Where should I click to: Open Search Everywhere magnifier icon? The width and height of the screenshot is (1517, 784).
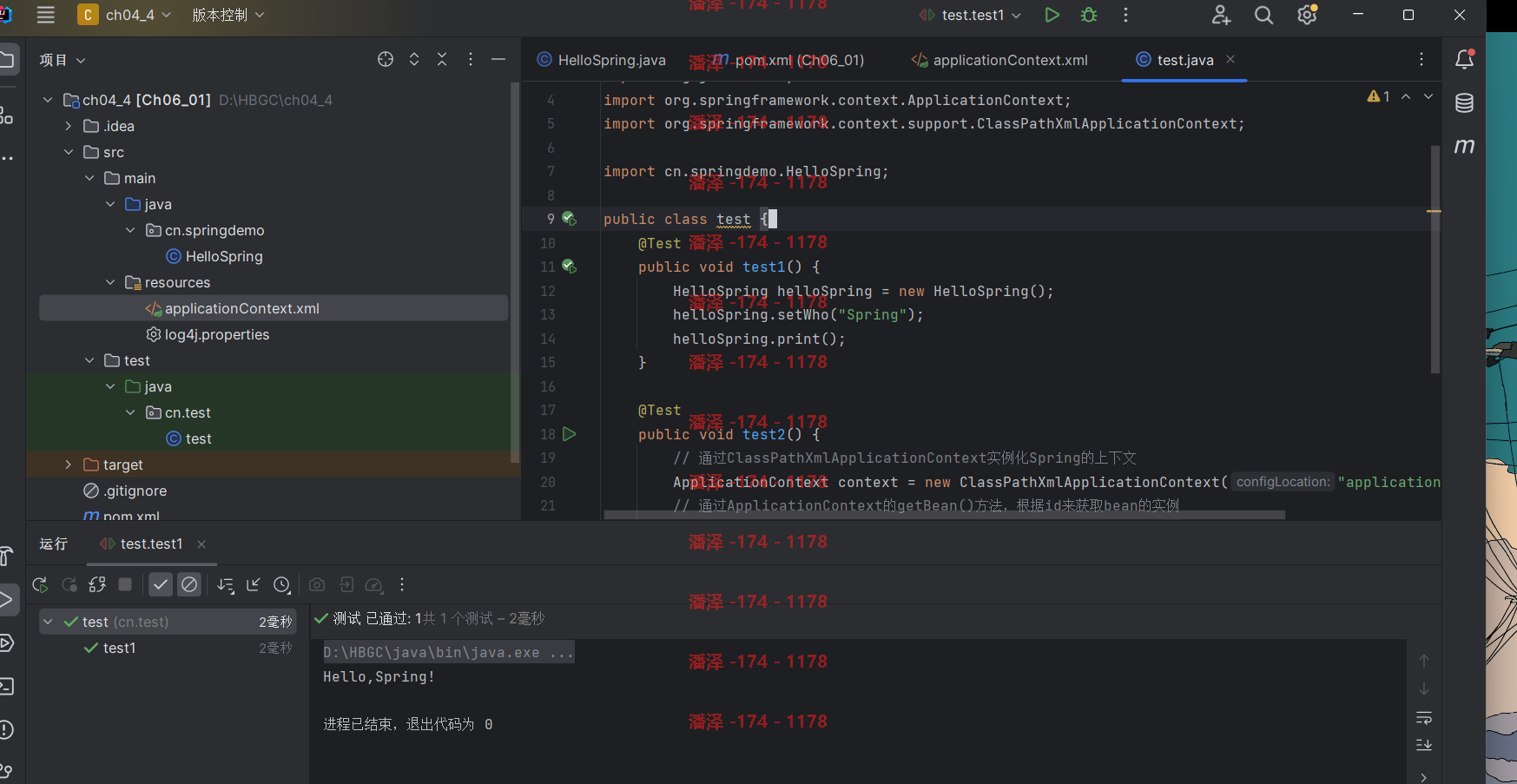click(1263, 15)
